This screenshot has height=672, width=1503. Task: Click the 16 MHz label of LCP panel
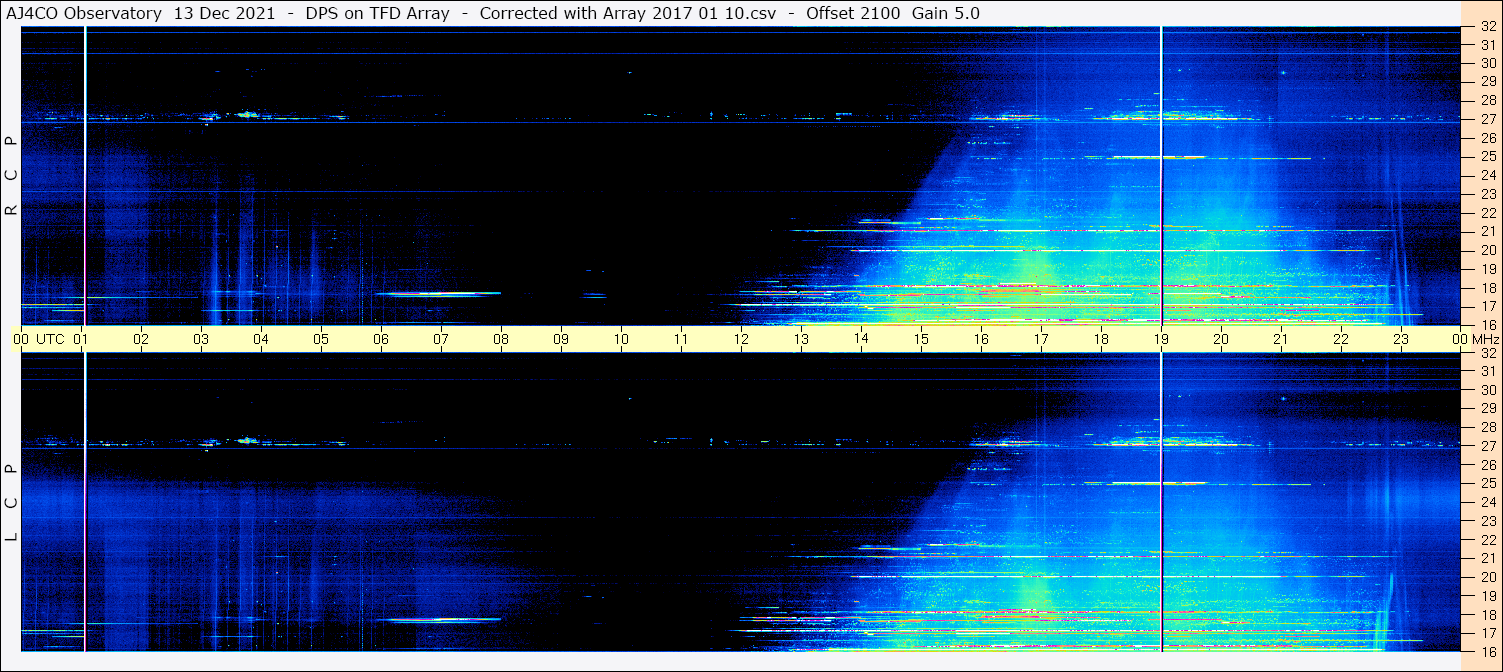click(1487, 651)
